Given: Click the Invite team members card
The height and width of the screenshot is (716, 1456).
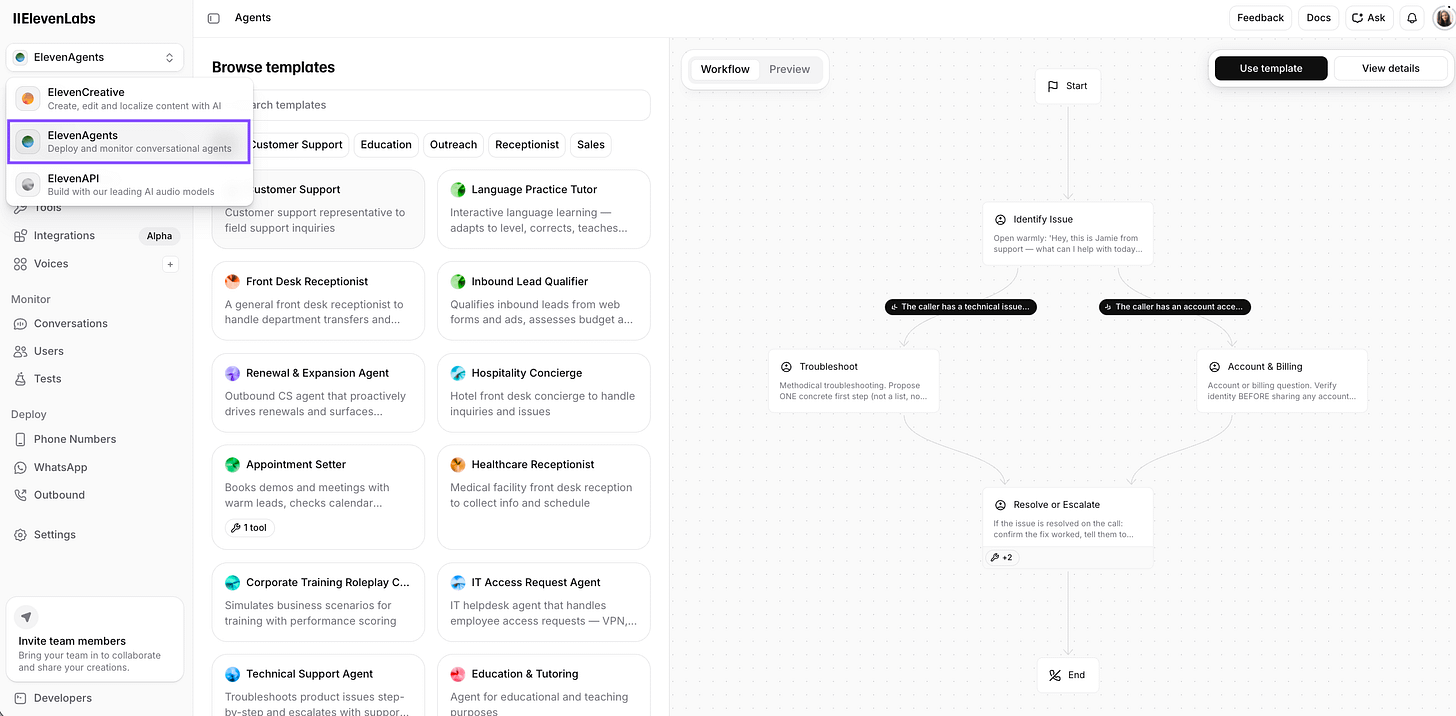Looking at the screenshot, I should [95, 639].
